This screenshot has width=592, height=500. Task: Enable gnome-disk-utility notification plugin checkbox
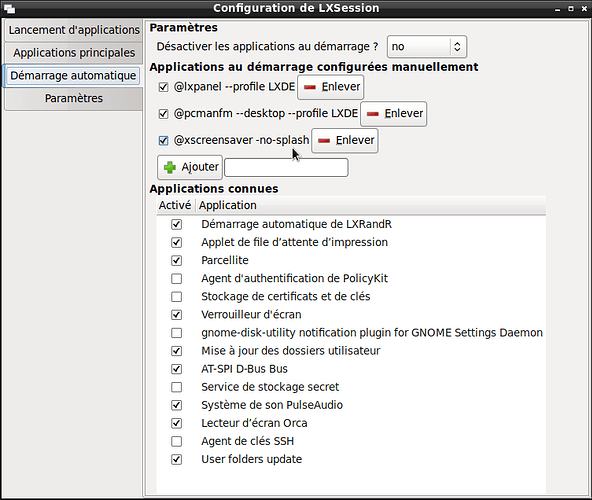tap(176, 333)
